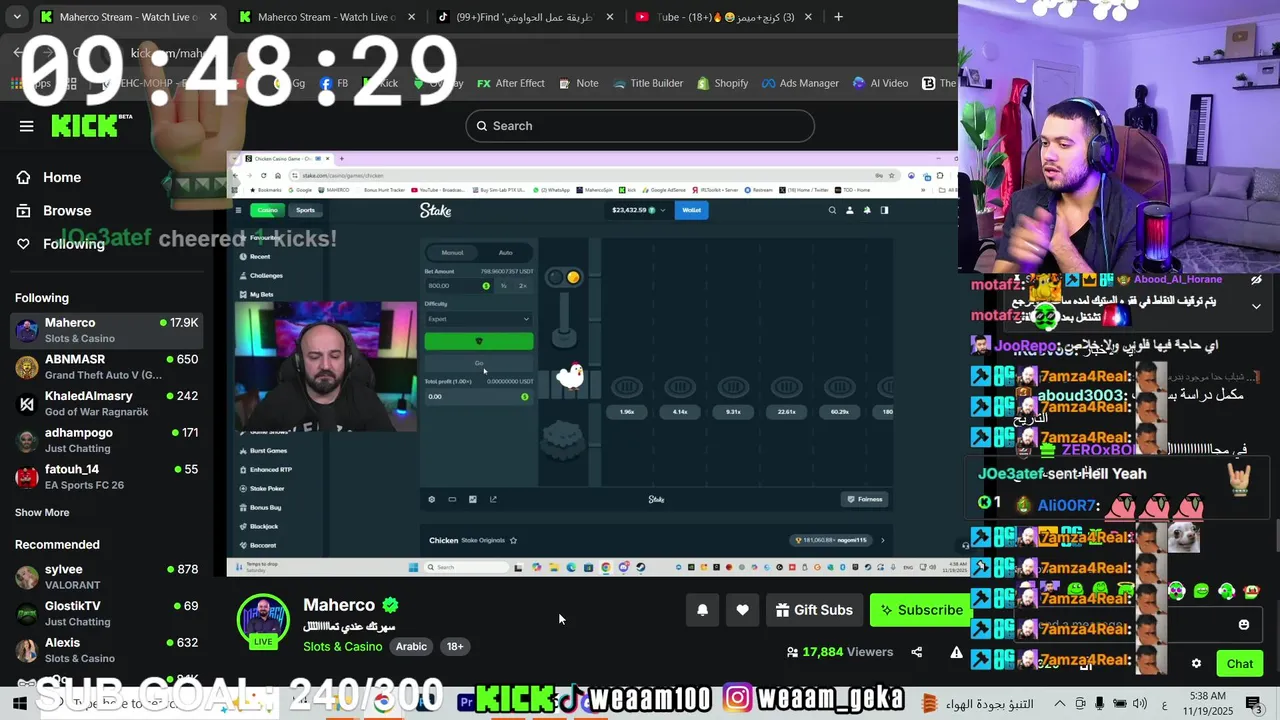Open the FB bookmark

click(x=334, y=83)
